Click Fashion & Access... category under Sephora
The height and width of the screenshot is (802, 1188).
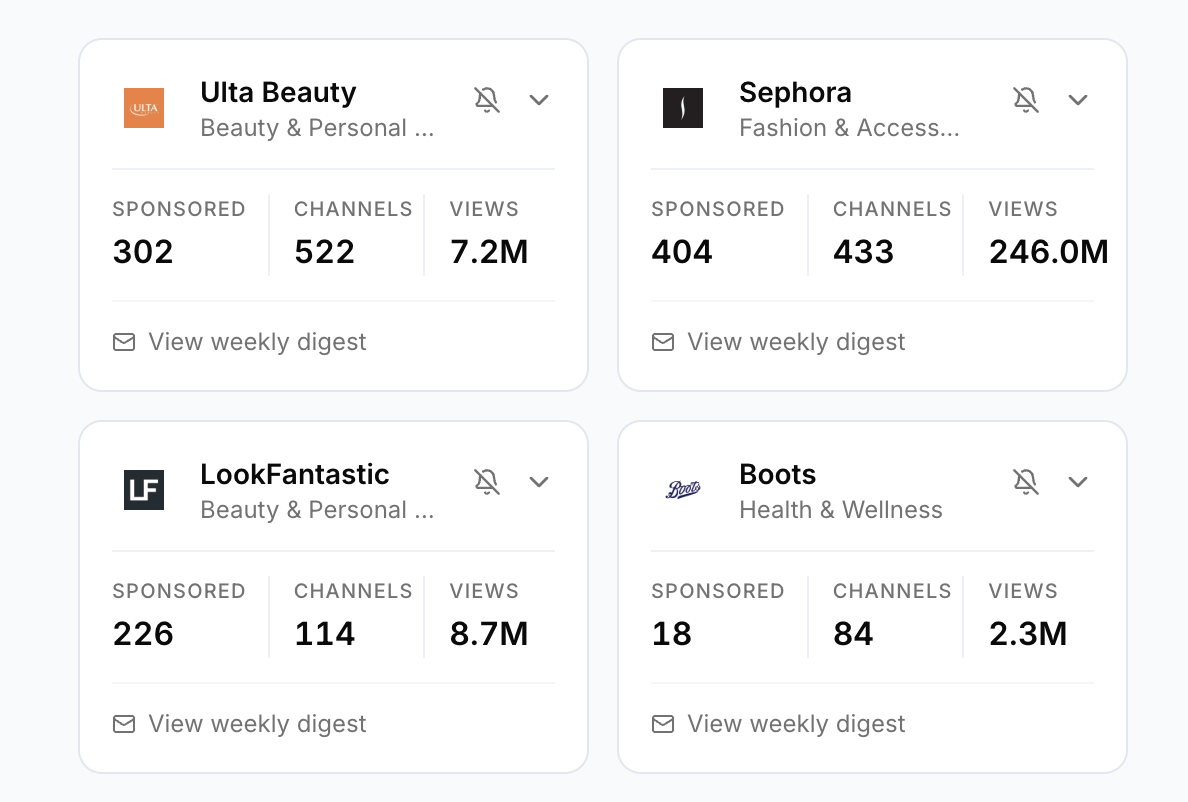pyautogui.click(x=849, y=128)
